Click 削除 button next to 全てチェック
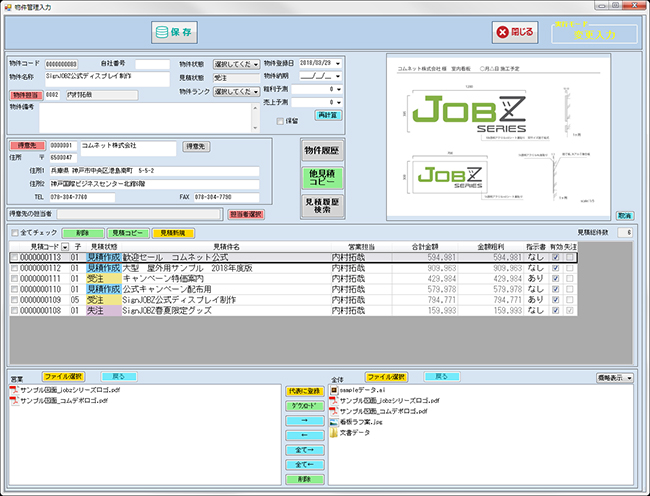Screen dimensions: 650x496 (x=82, y=233)
